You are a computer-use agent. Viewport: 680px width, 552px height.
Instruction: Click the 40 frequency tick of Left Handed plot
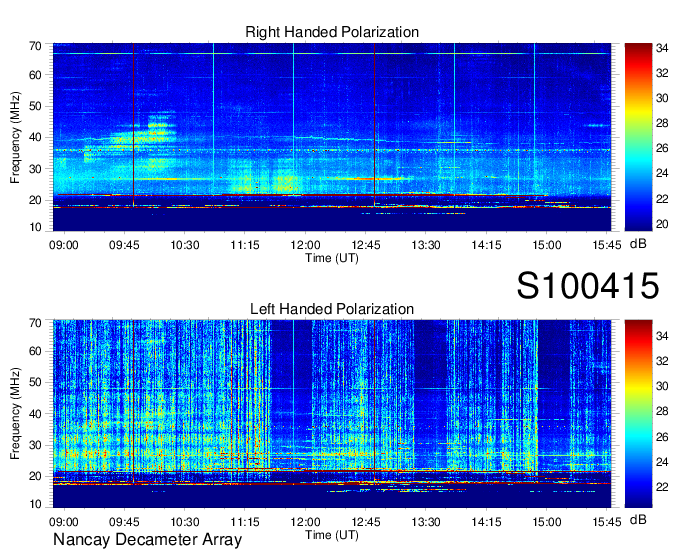coord(35,414)
